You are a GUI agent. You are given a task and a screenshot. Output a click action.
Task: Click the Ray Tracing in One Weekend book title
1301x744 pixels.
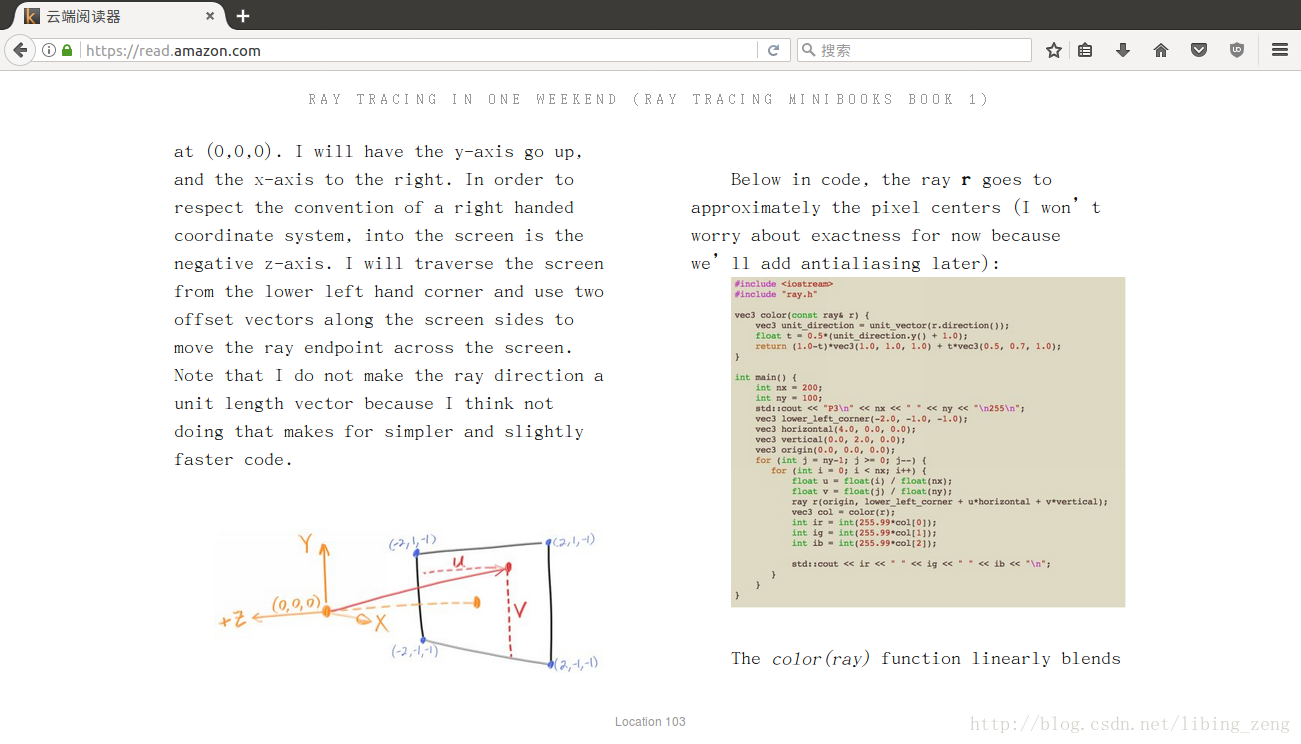pyautogui.click(x=649, y=99)
